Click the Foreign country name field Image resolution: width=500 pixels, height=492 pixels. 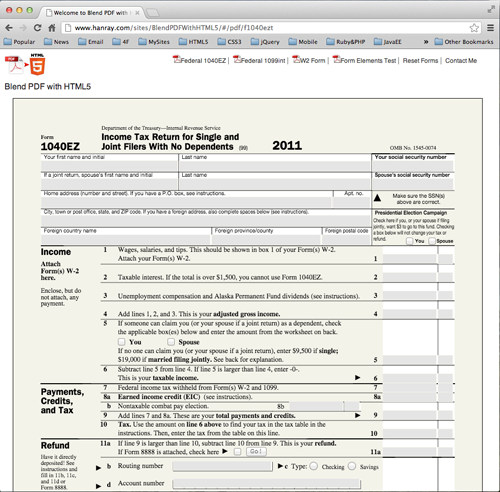pyautogui.click(x=126, y=239)
